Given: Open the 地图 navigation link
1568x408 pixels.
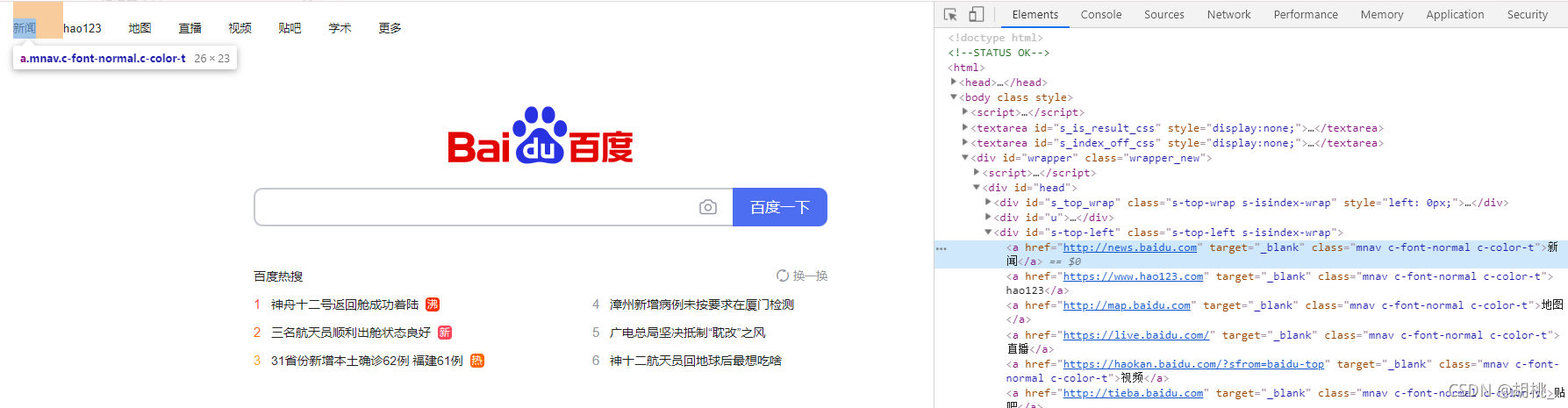Looking at the screenshot, I should (x=140, y=28).
